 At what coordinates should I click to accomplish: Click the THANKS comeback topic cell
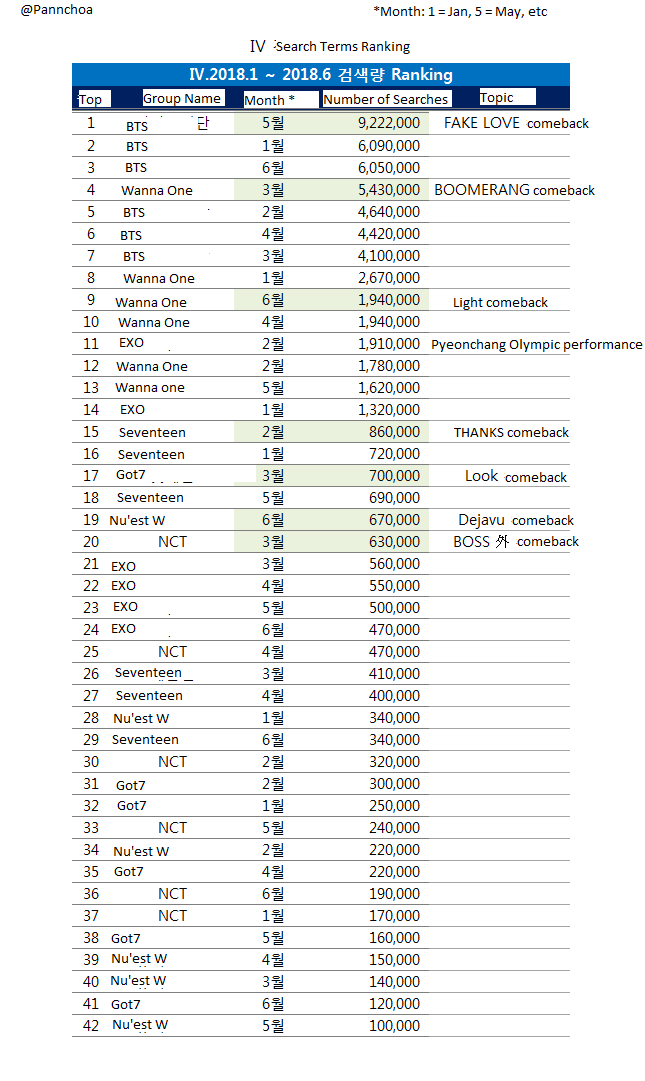point(511,432)
